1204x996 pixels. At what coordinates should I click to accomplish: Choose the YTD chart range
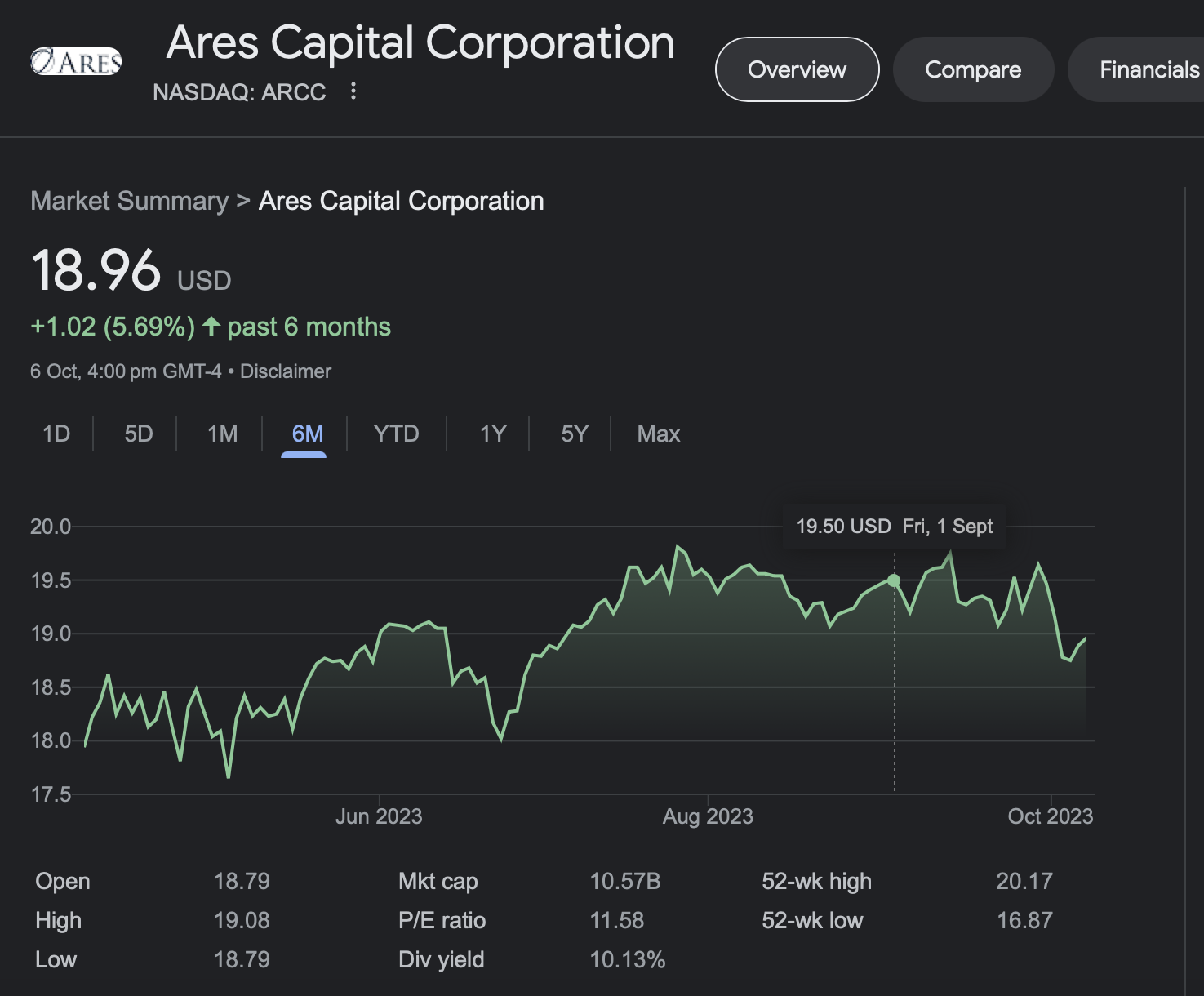point(396,434)
